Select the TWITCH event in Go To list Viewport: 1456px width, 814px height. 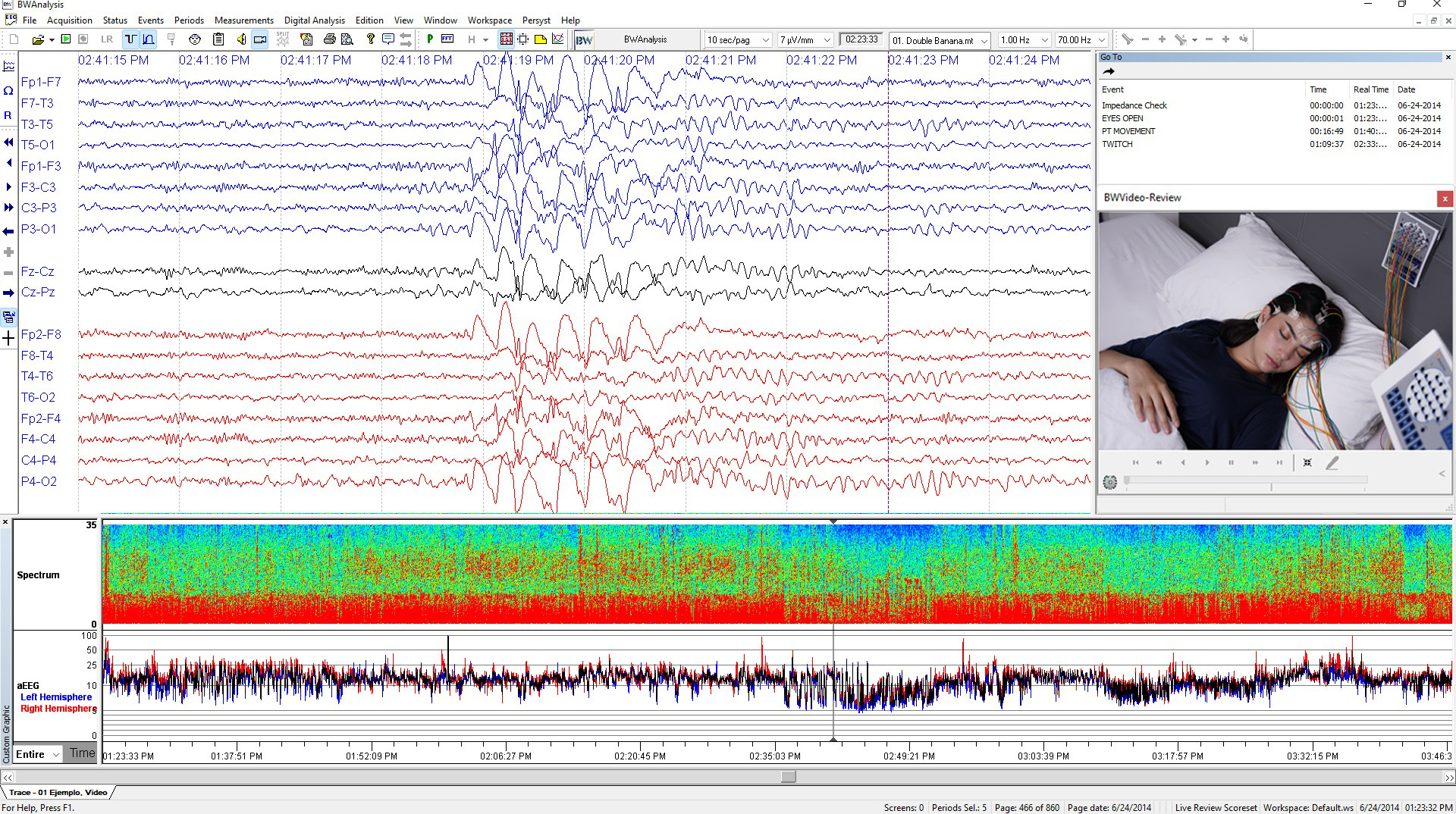click(1118, 144)
